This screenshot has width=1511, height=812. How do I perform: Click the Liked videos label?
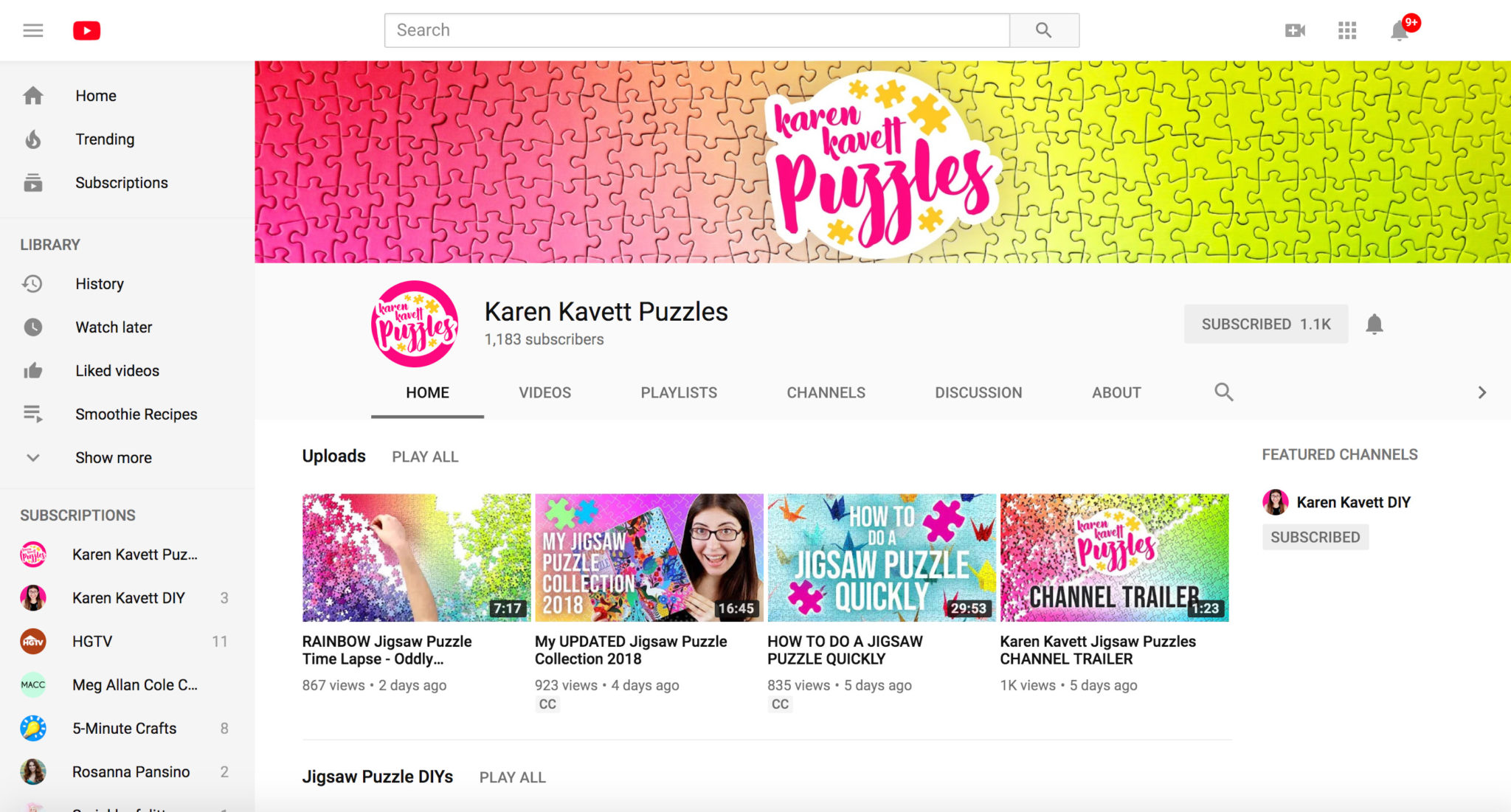(117, 371)
